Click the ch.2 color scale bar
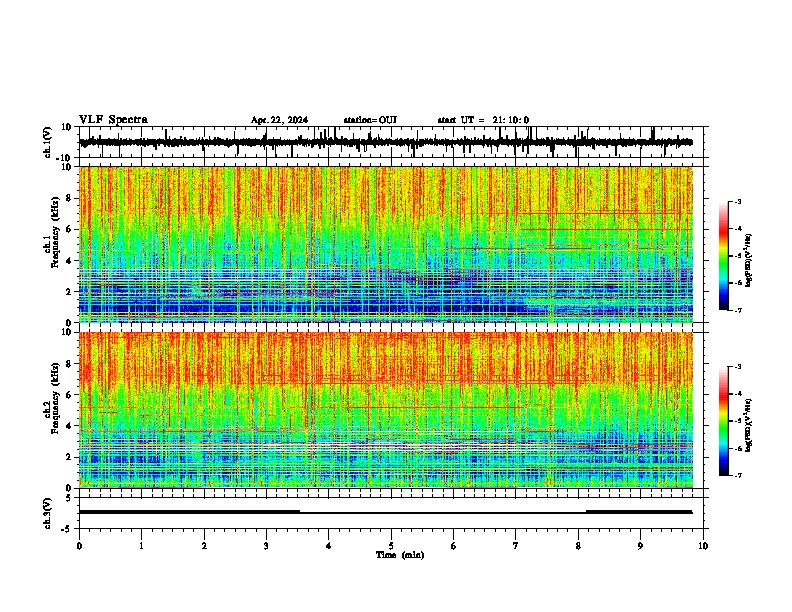The height and width of the screenshot is (612, 792). [724, 421]
